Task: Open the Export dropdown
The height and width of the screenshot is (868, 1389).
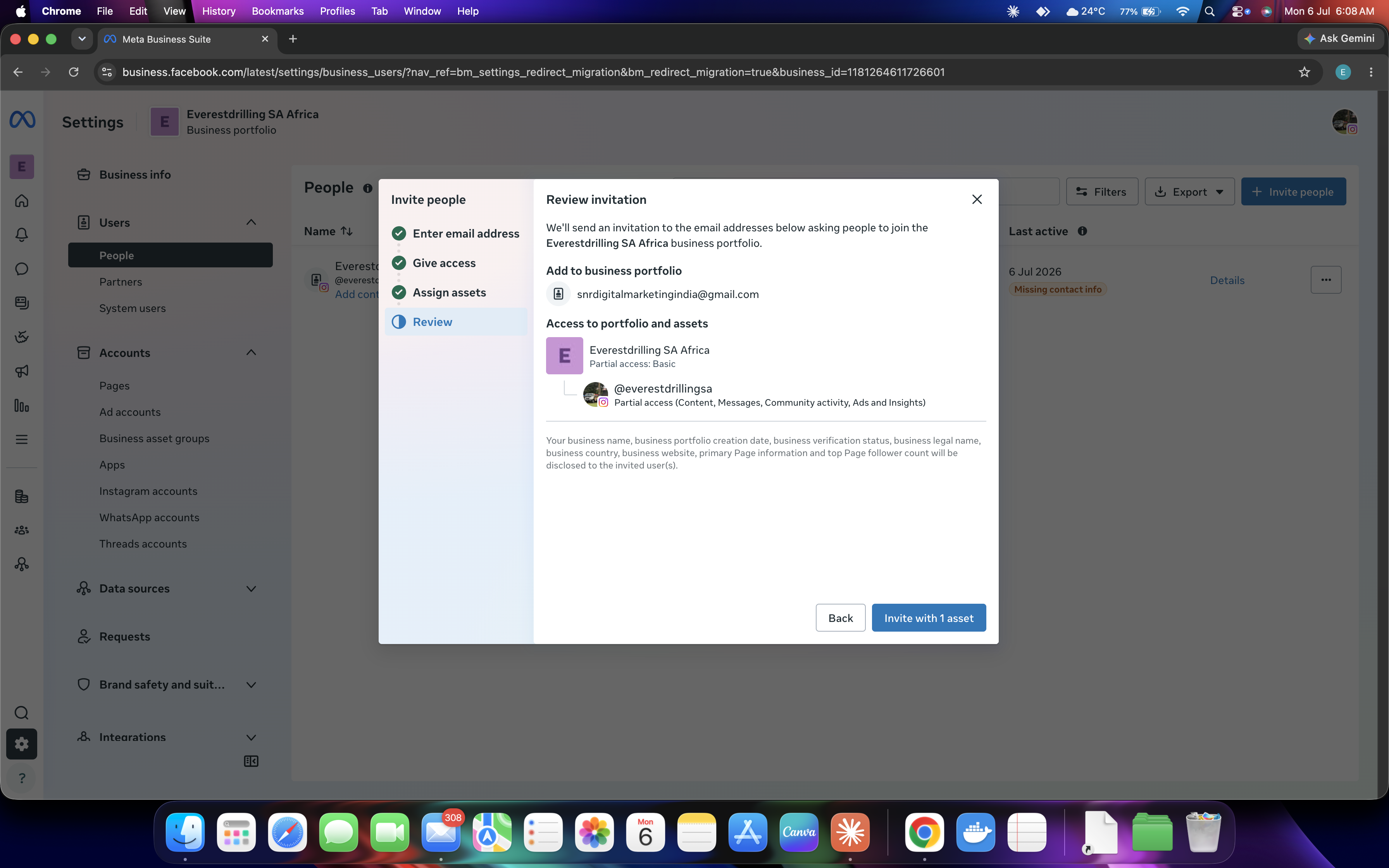Action: (1189, 192)
